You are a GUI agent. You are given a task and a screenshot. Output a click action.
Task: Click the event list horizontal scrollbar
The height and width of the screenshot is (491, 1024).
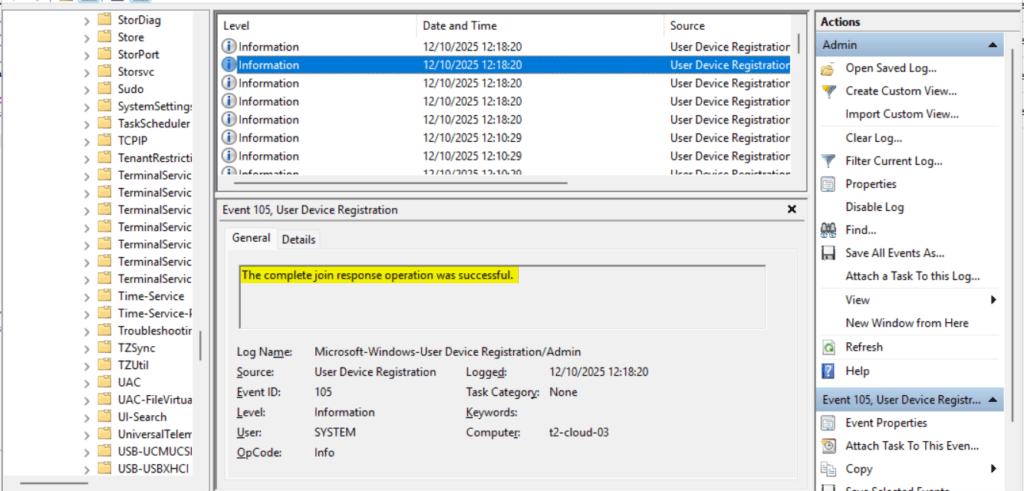point(400,184)
